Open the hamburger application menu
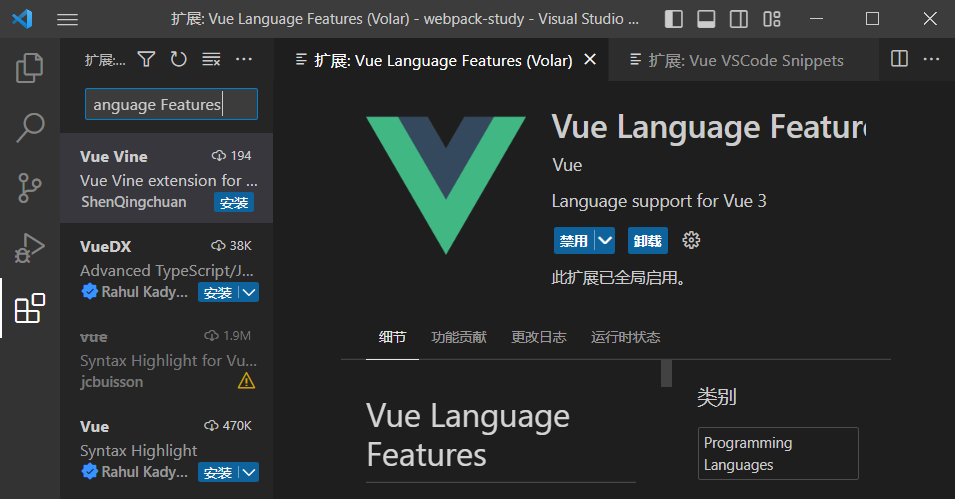This screenshot has height=499, width=955. tap(68, 19)
